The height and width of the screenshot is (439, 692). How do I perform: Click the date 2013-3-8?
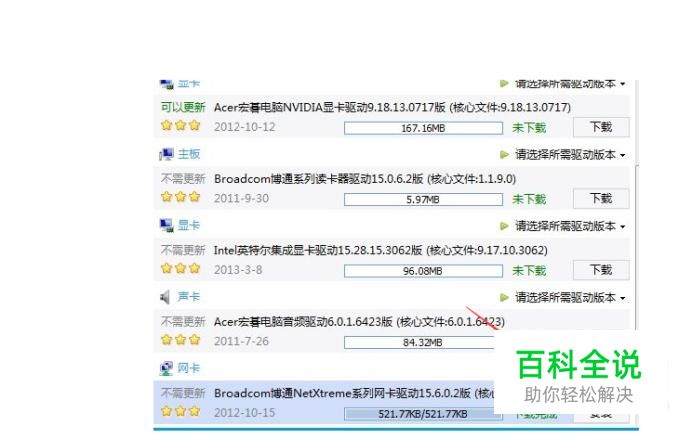pyautogui.click(x=238, y=270)
